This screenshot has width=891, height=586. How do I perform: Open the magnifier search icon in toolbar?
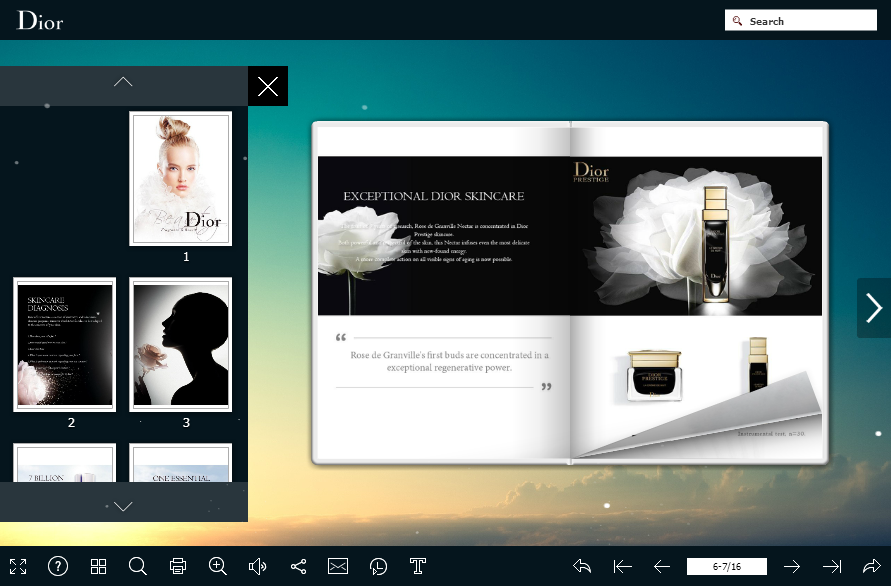click(x=138, y=566)
